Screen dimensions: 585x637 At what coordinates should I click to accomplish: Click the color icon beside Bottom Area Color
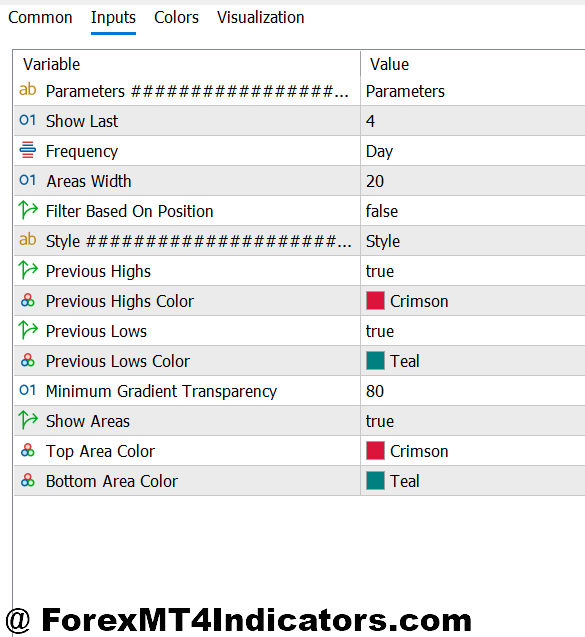(x=28, y=481)
